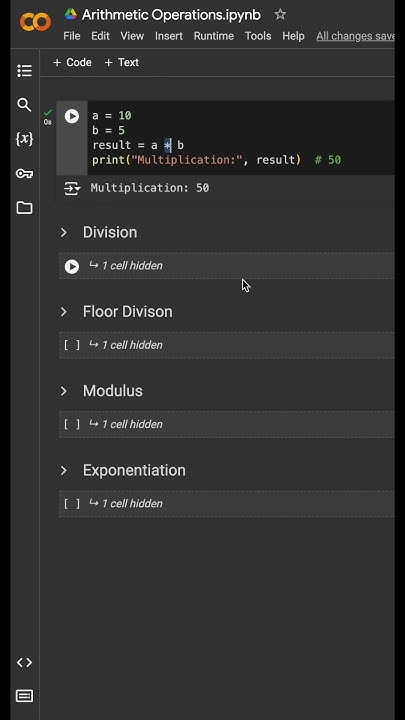The width and height of the screenshot is (405, 720).
Task: Expand the Division section
Action: [64, 232]
